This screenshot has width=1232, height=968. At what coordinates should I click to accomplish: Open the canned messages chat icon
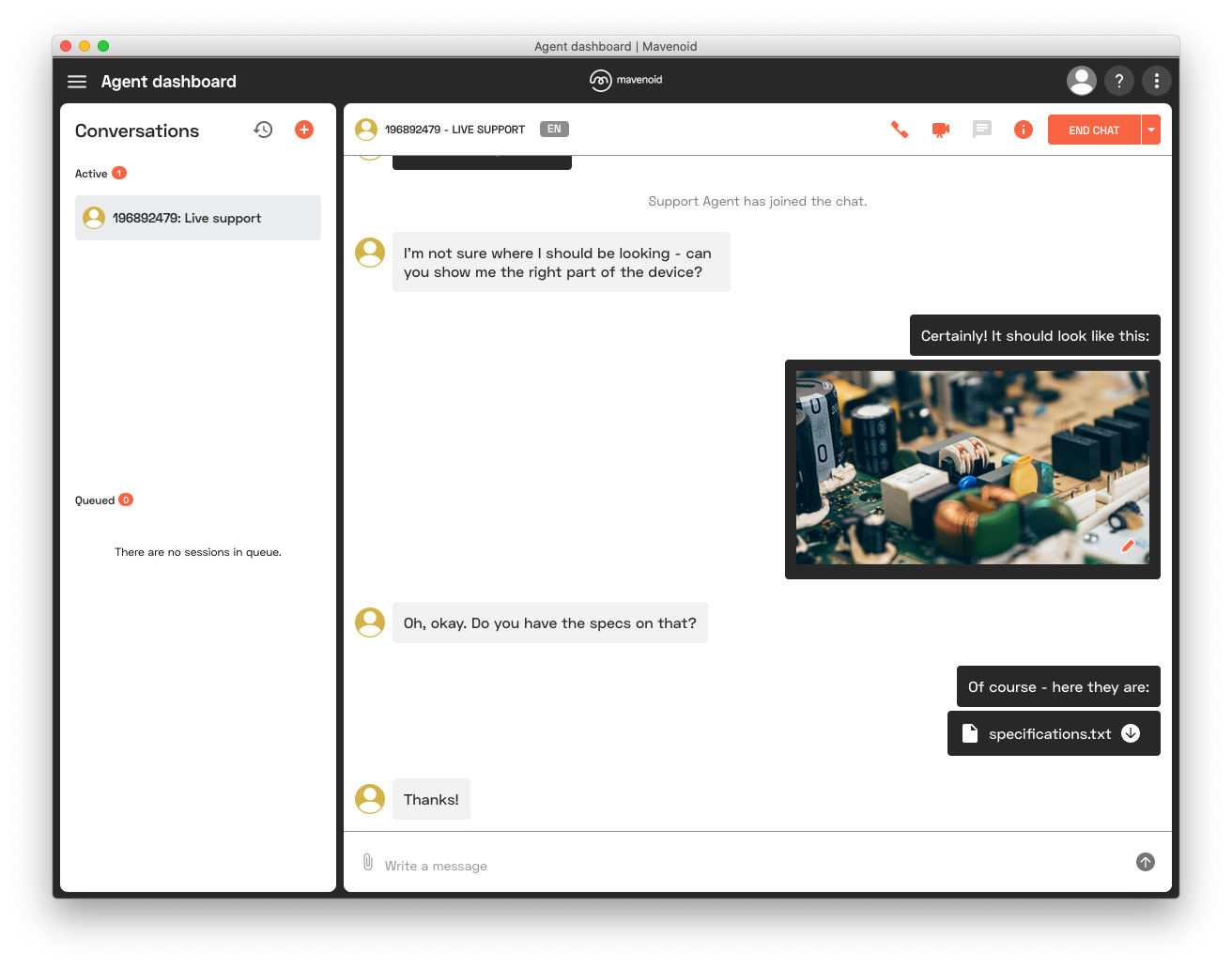pos(982,130)
